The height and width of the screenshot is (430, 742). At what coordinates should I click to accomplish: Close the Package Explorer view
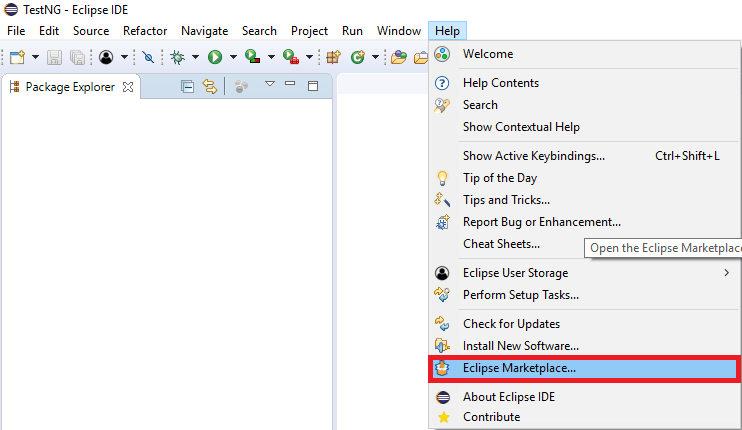128,87
